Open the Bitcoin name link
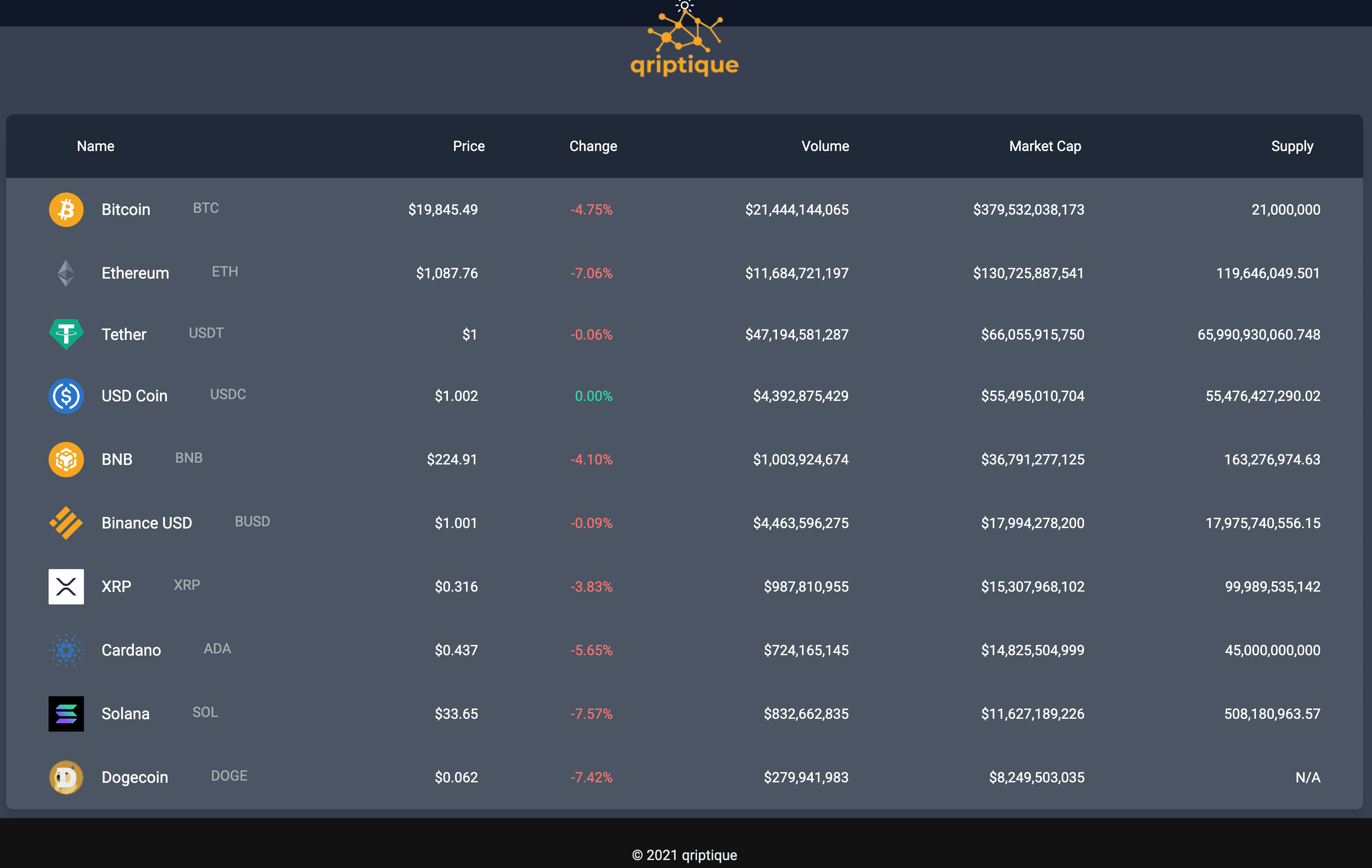This screenshot has height=868, width=1372. pyautogui.click(x=126, y=210)
